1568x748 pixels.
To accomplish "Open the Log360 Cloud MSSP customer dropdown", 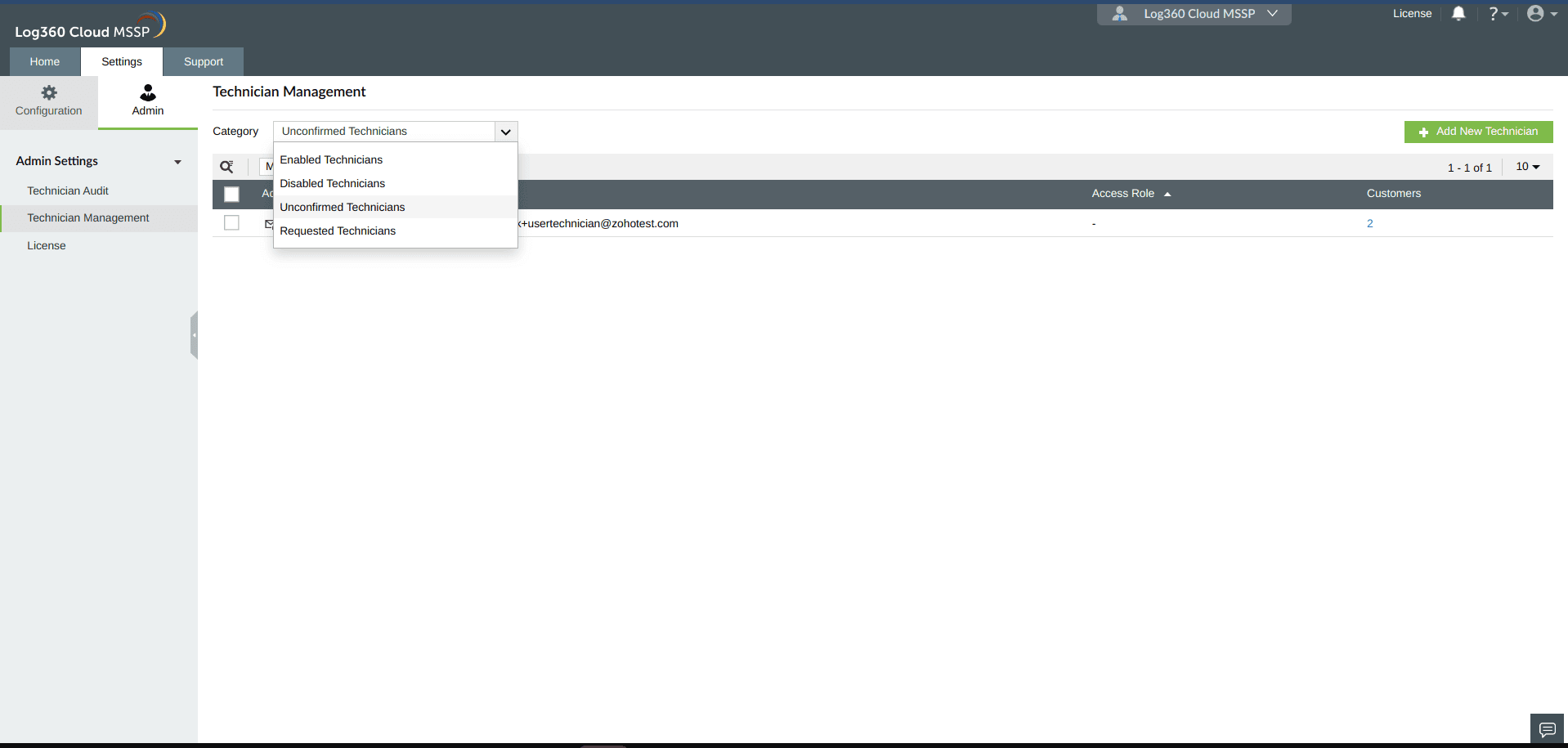I will [1194, 14].
